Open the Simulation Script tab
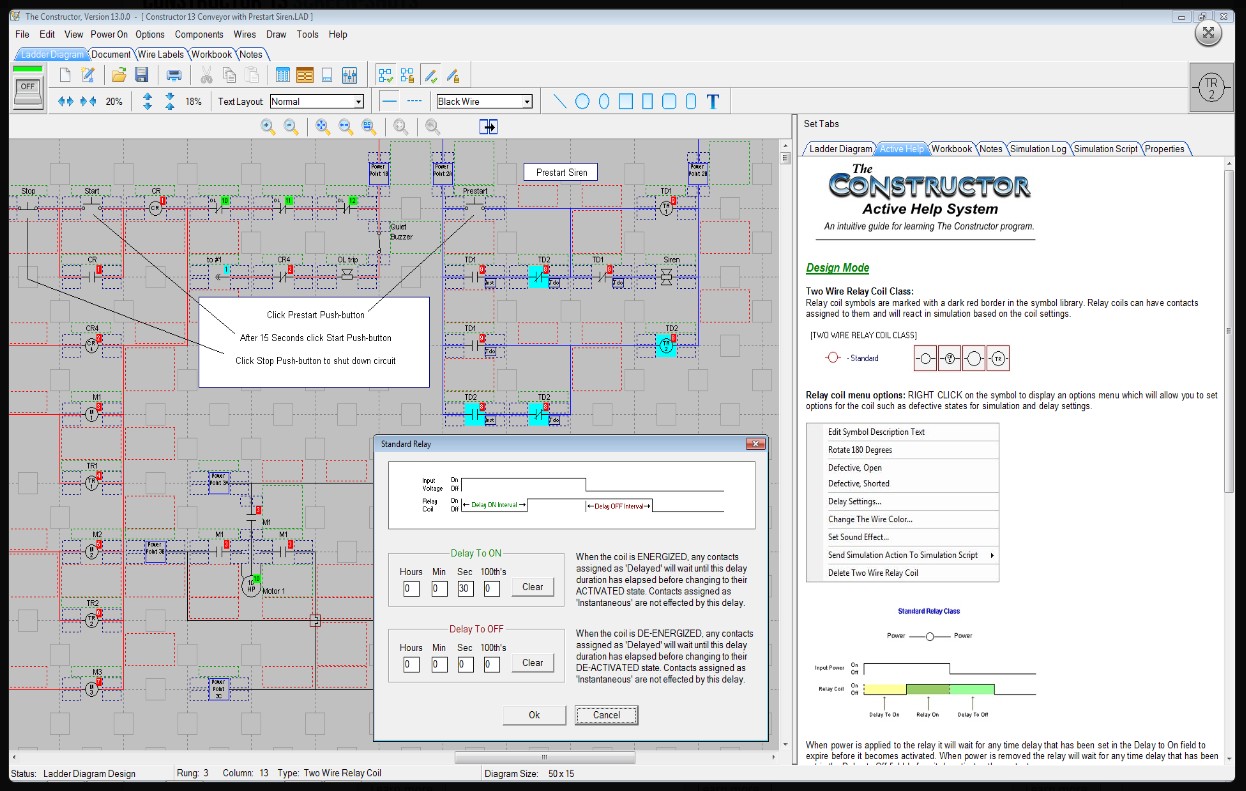Image resolution: width=1246 pixels, height=791 pixels. click(1105, 149)
